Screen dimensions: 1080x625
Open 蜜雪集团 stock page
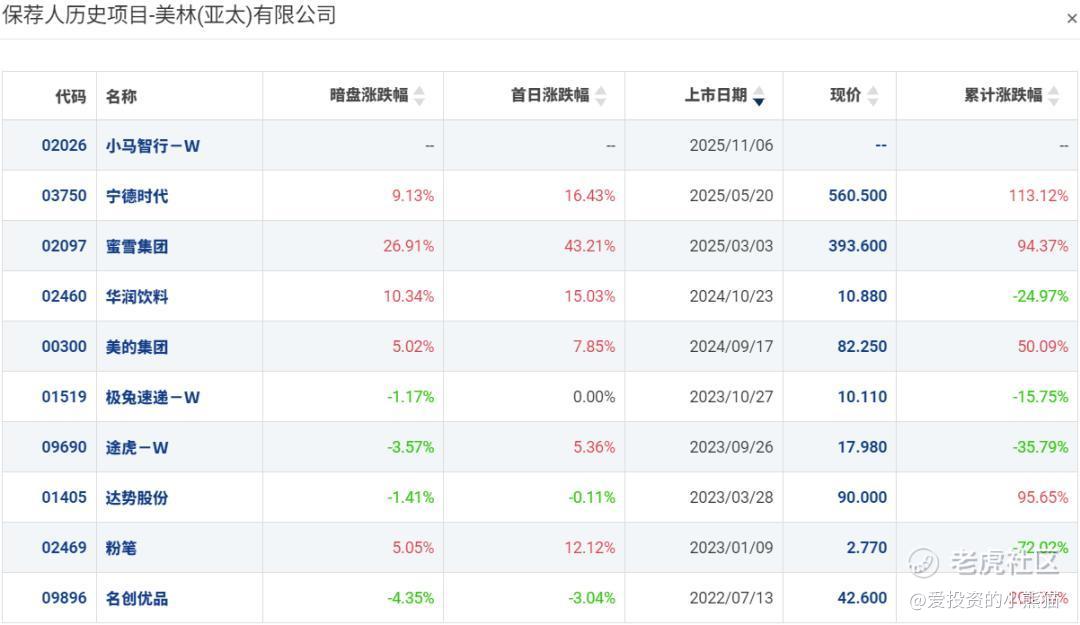136,247
